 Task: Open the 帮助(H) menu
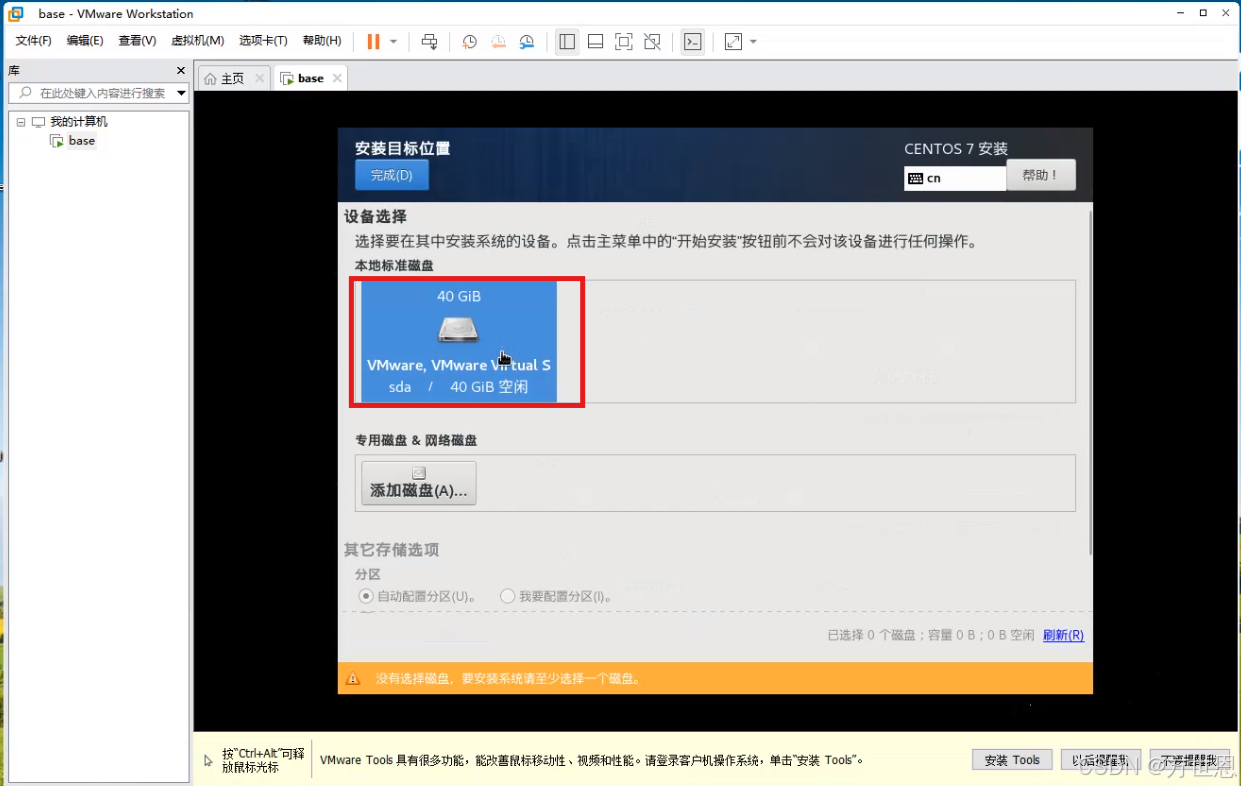322,41
